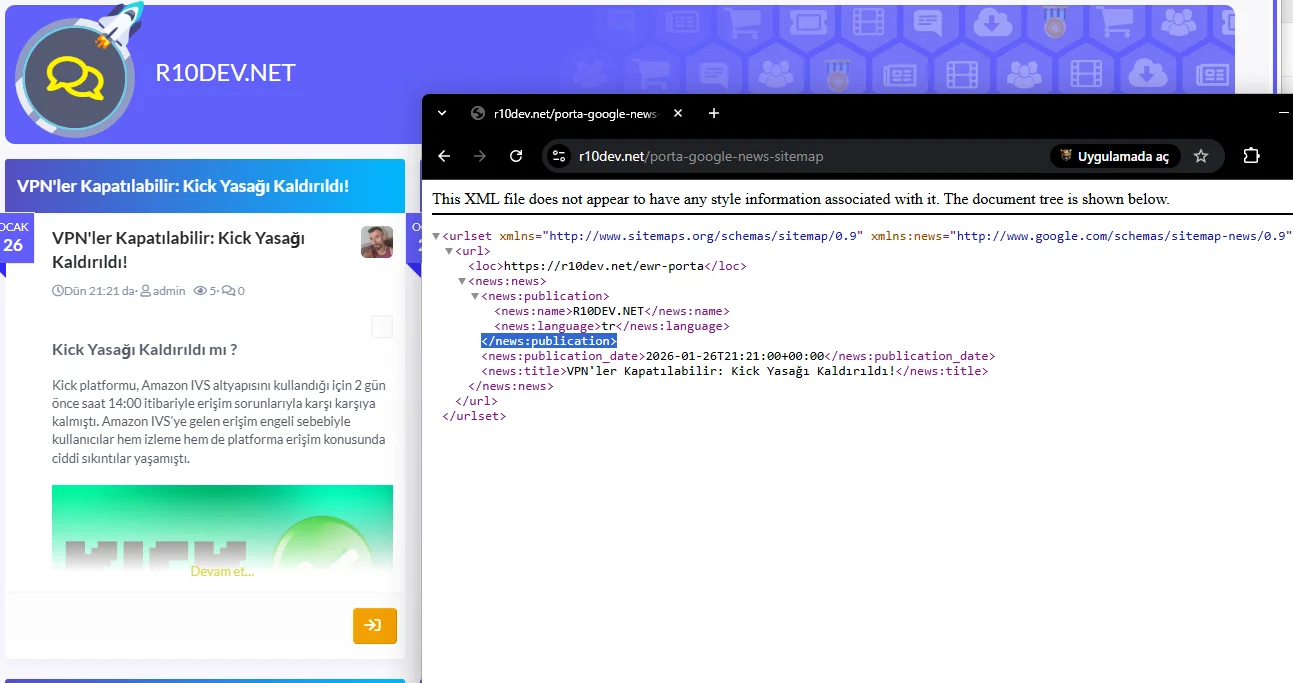
Task: Open a new browser tab
Action: 714,113
